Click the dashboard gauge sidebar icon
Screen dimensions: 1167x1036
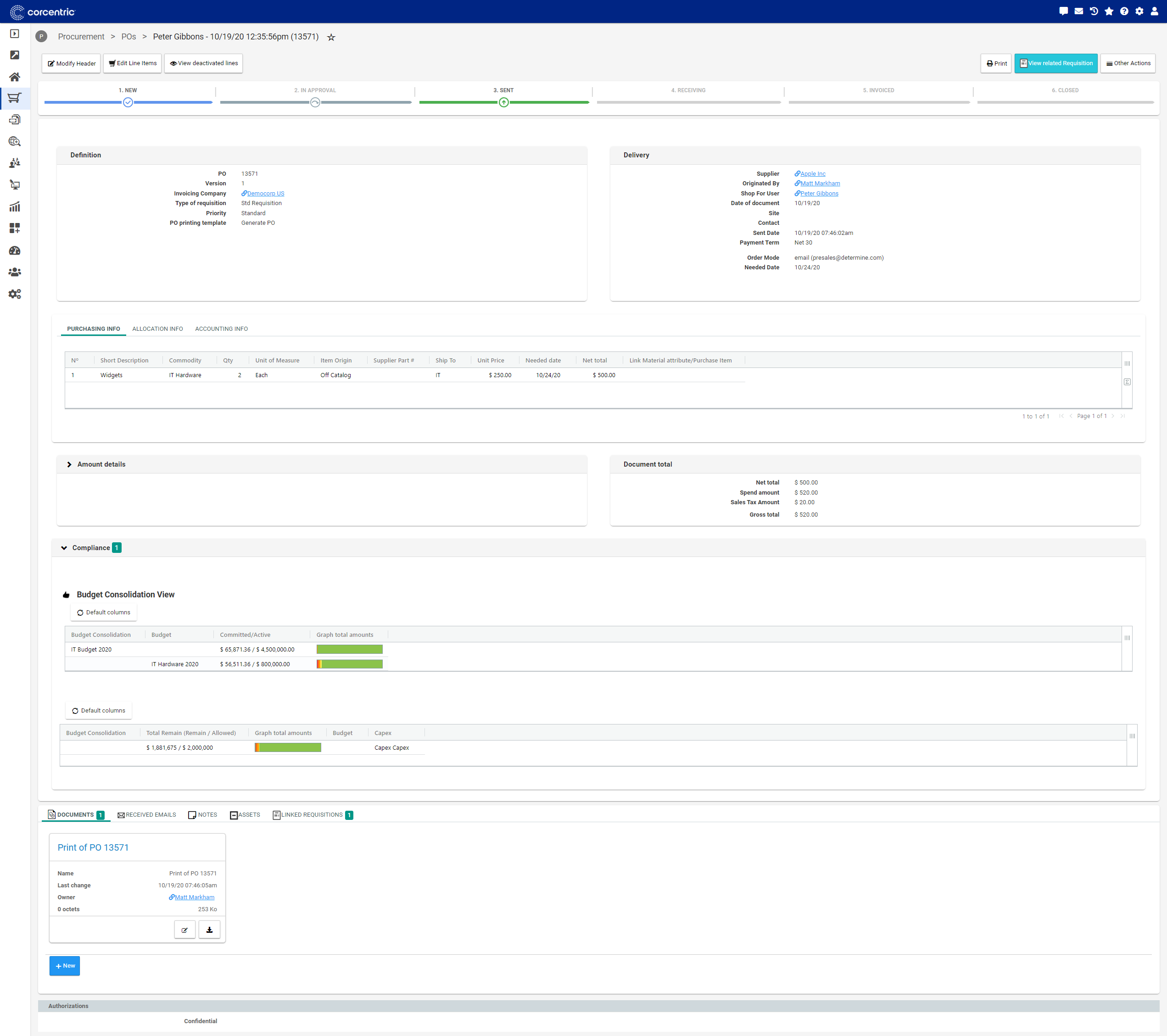tap(15, 251)
